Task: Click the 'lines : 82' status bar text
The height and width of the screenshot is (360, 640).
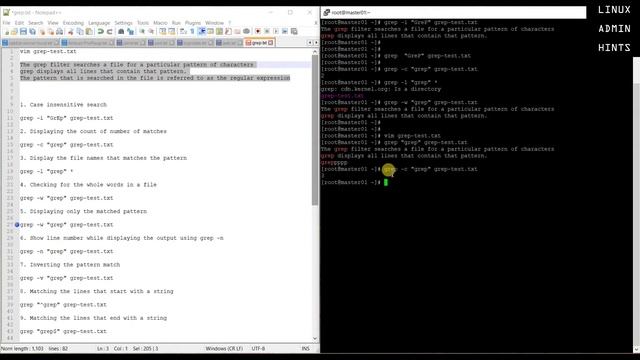Action: 58,349
